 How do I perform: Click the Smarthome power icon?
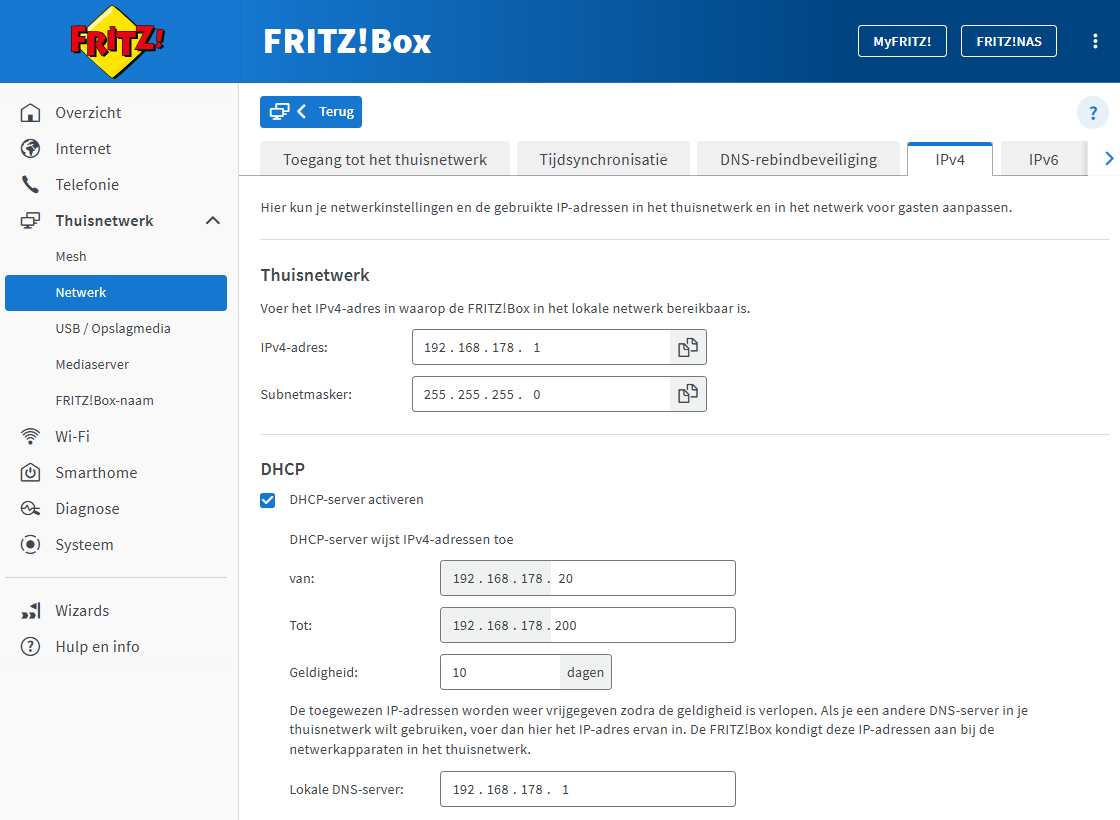point(30,473)
